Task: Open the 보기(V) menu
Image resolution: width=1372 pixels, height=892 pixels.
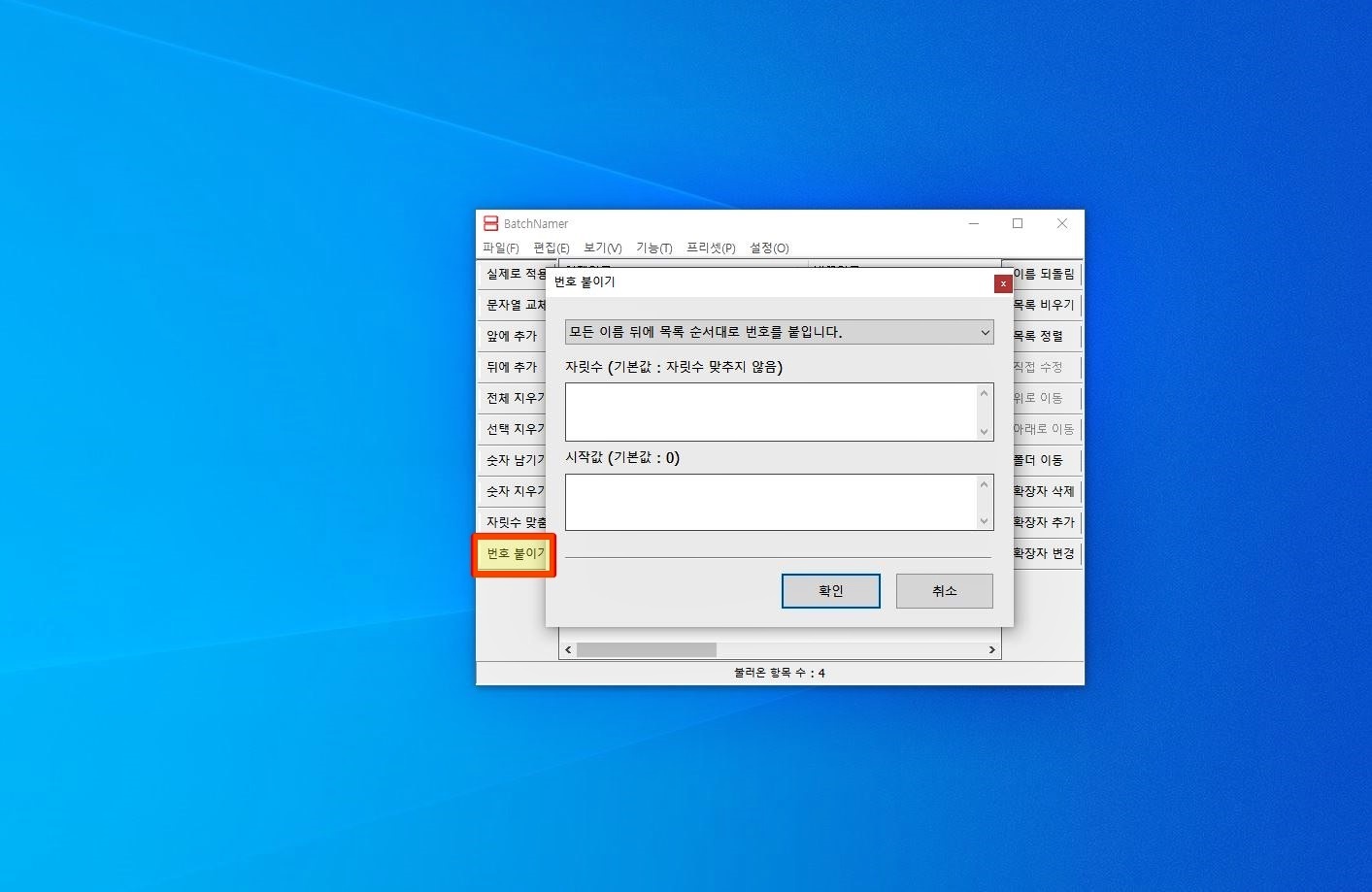Action: (x=602, y=248)
